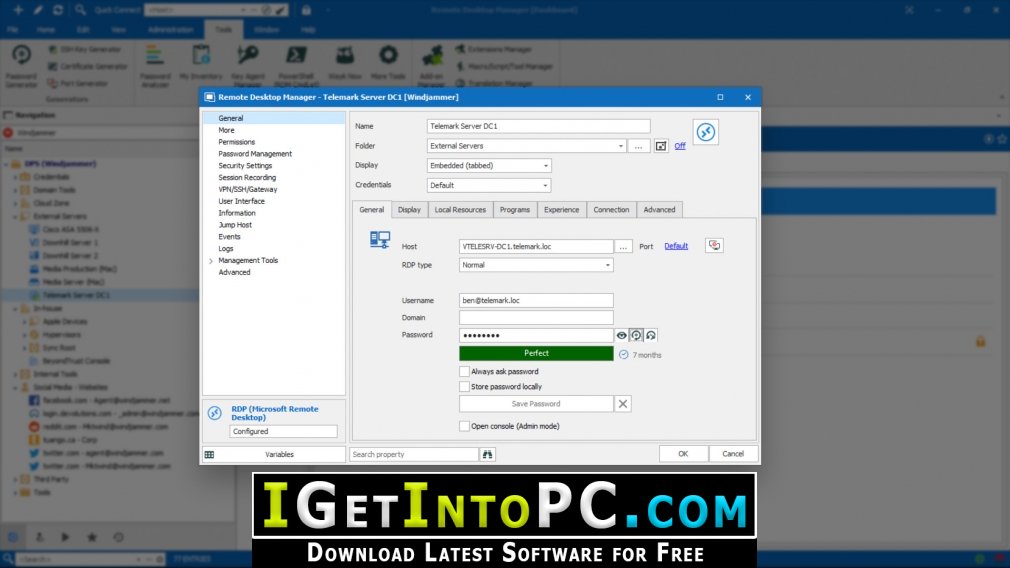Click the Default port link
1010x568 pixels.
click(x=676, y=246)
